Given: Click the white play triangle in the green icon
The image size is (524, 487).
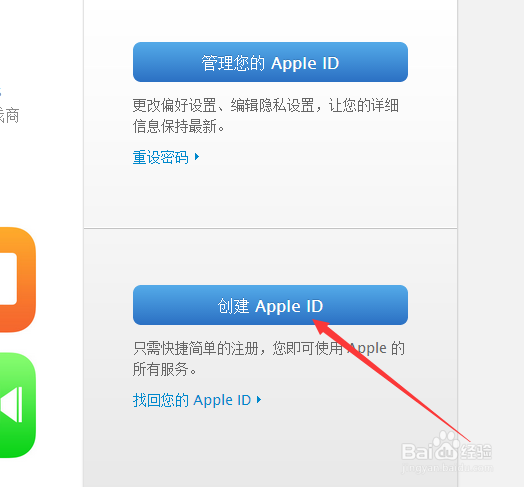Looking at the screenshot, I should (9, 404).
